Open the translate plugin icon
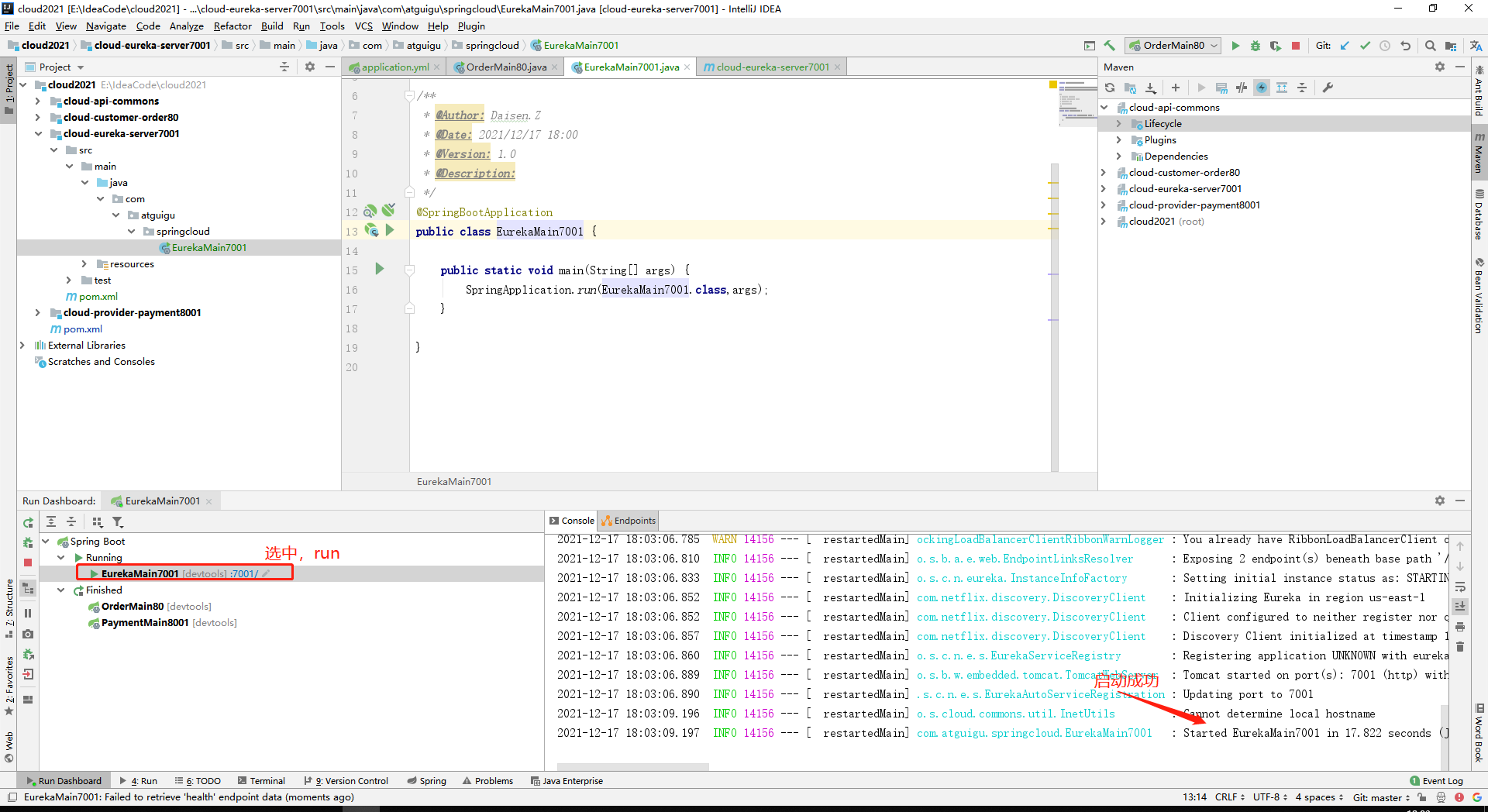Screen dimensions: 1488x812 (1476, 46)
